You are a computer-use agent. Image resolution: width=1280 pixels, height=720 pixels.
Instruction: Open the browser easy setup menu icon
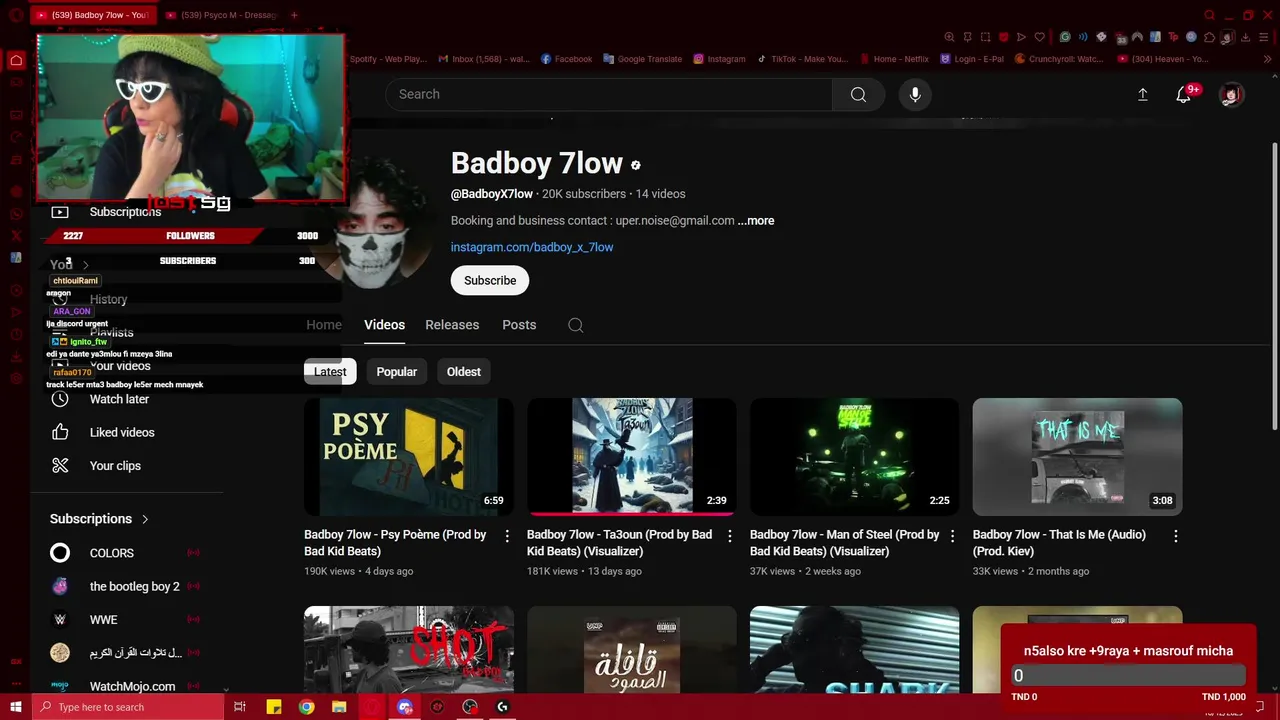(1264, 37)
